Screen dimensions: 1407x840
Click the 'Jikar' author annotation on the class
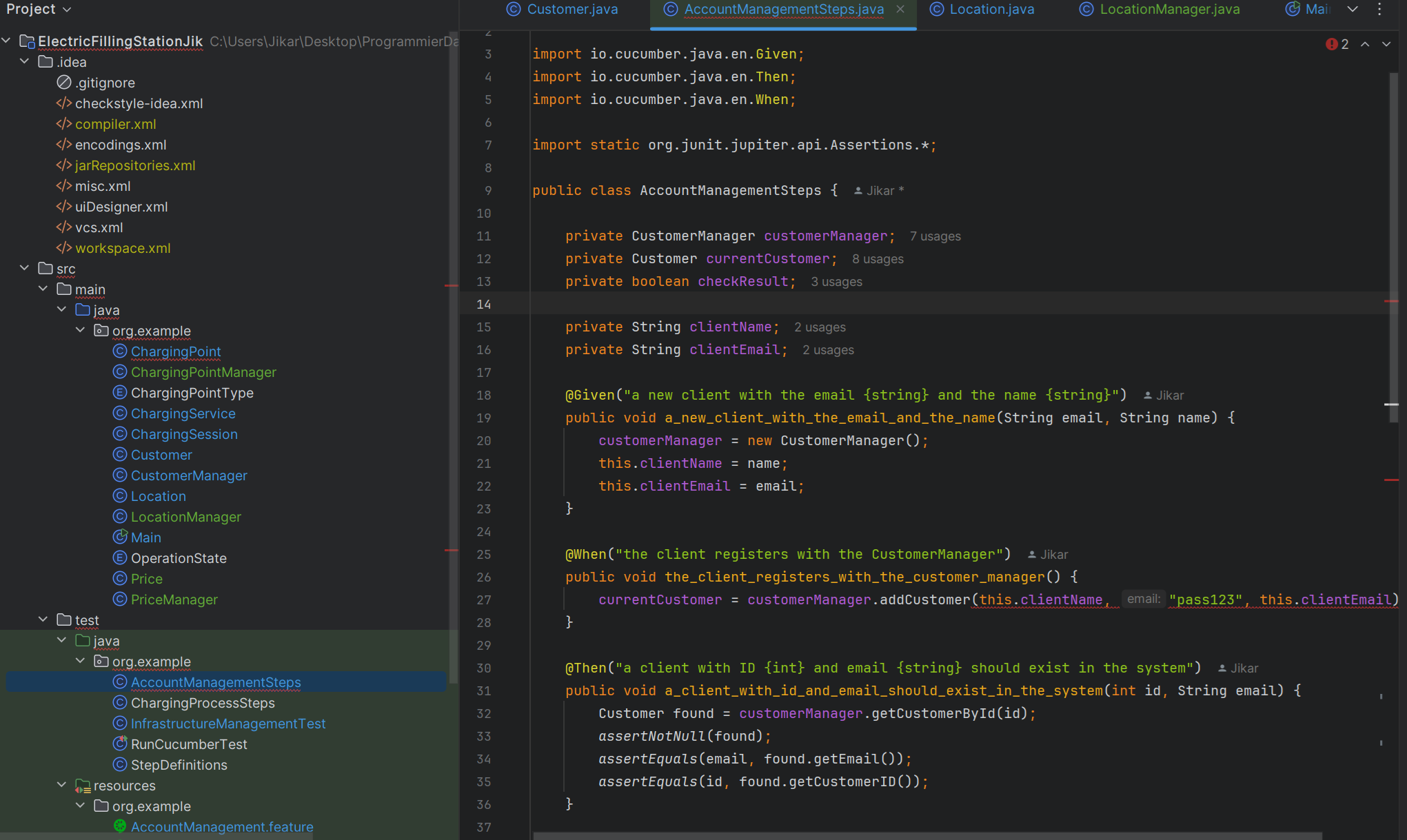pos(880,190)
